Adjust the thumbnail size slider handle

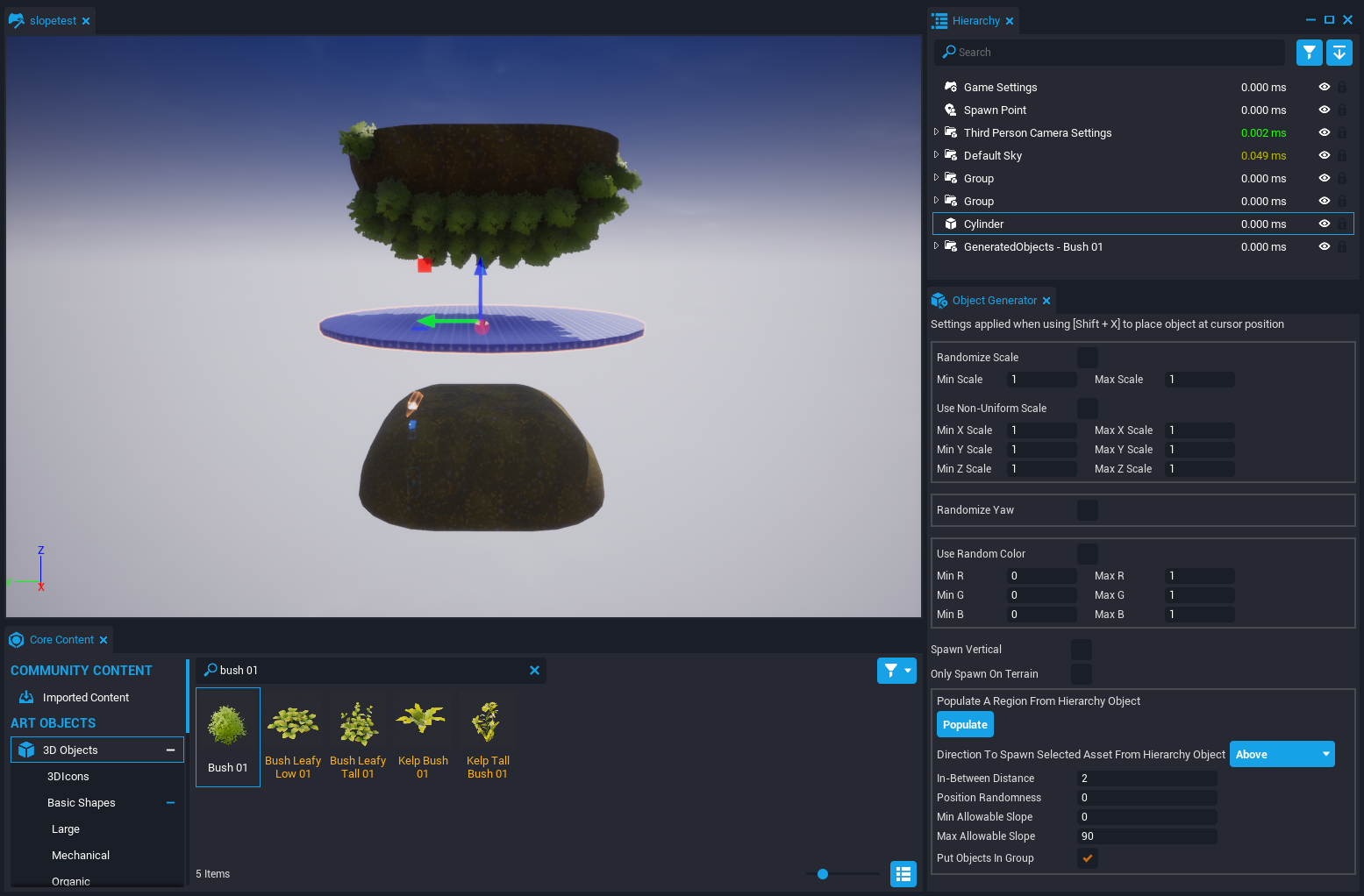click(x=823, y=874)
